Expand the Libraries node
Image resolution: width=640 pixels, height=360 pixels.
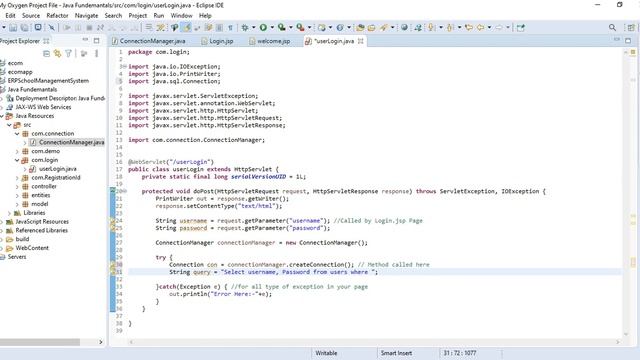[9, 213]
